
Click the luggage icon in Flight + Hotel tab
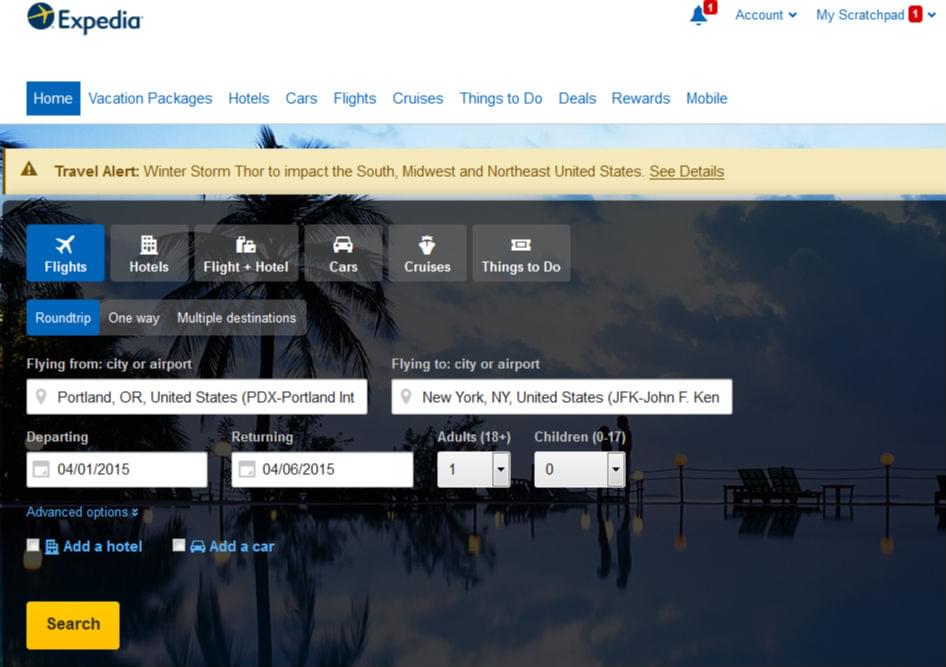(x=246, y=244)
